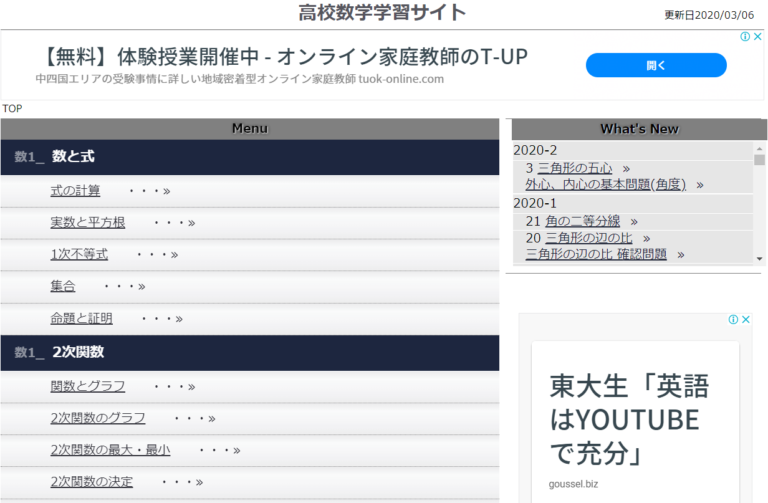Select the 数1_ 2次関数 section header

250,353
